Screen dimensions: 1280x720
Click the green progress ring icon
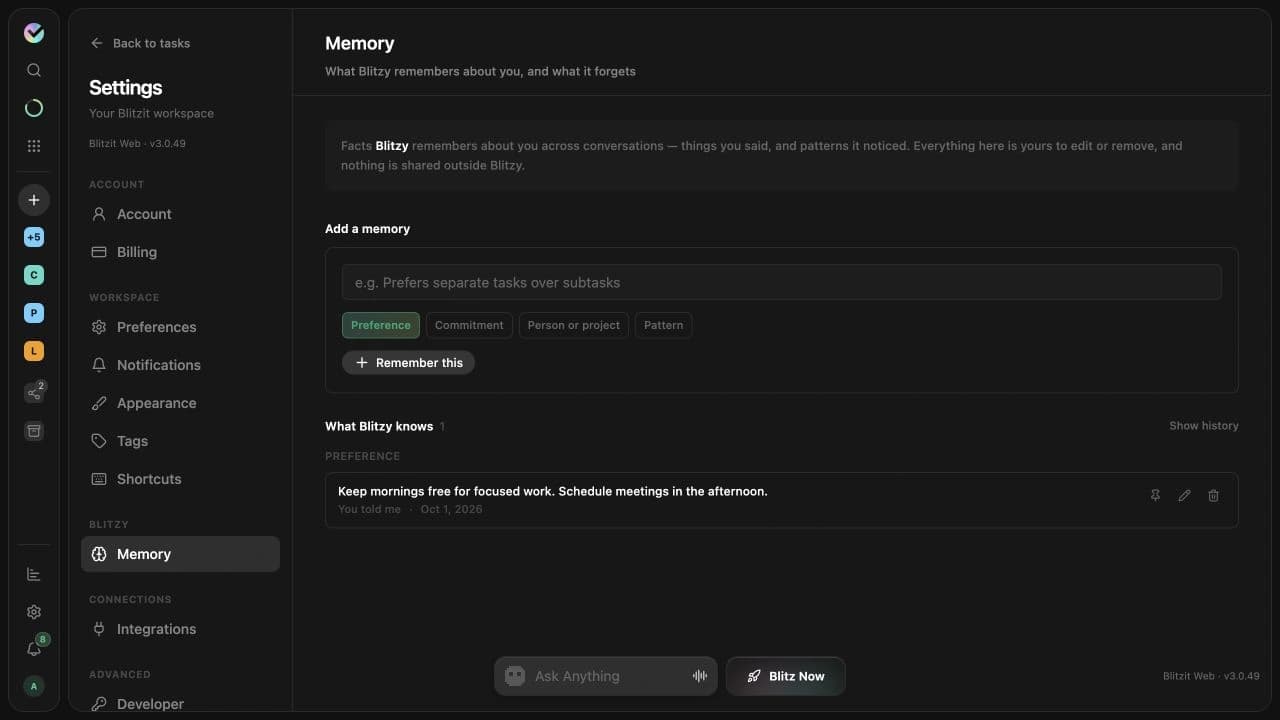pos(34,108)
